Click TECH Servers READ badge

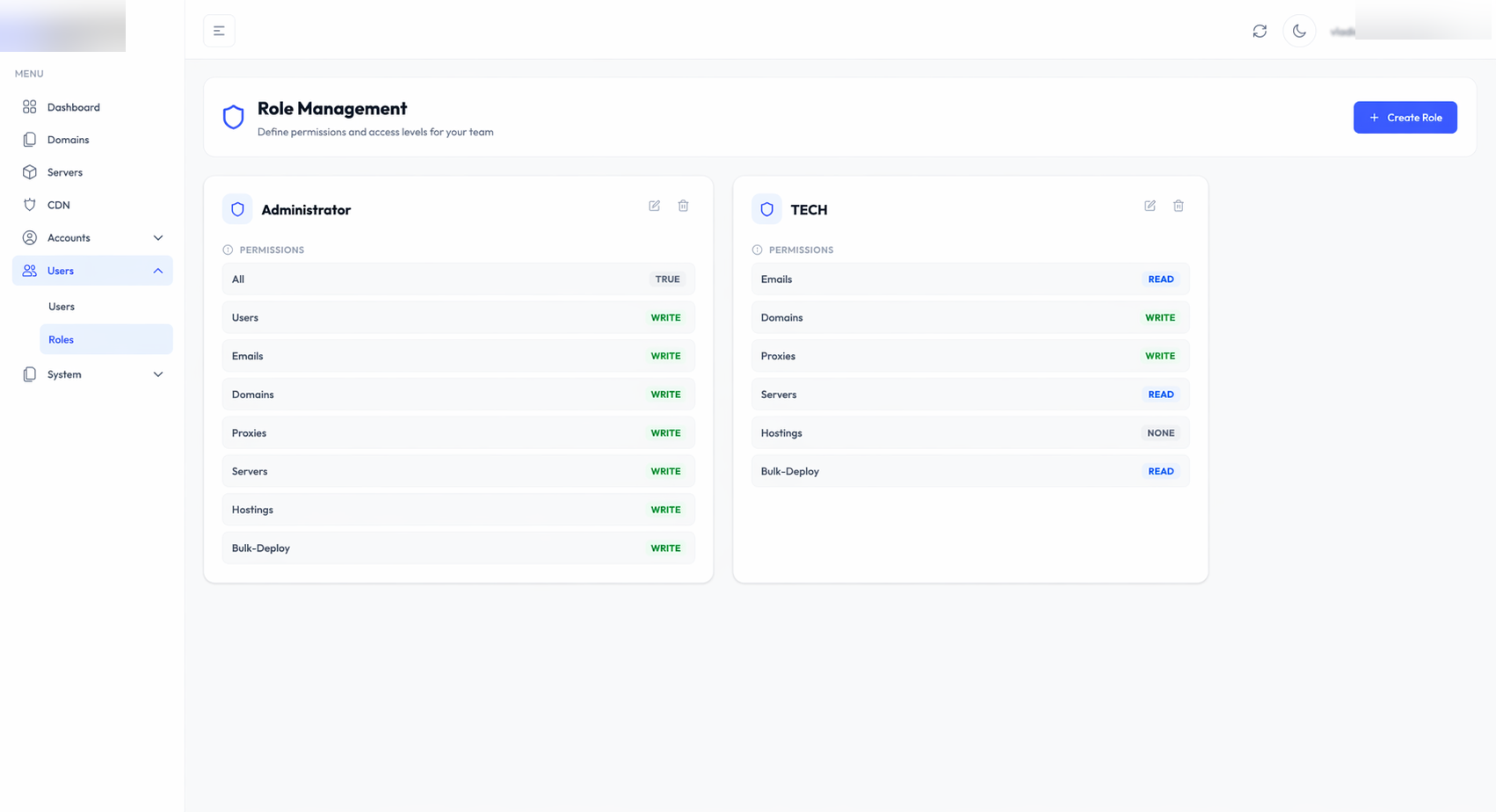pyautogui.click(x=1160, y=395)
